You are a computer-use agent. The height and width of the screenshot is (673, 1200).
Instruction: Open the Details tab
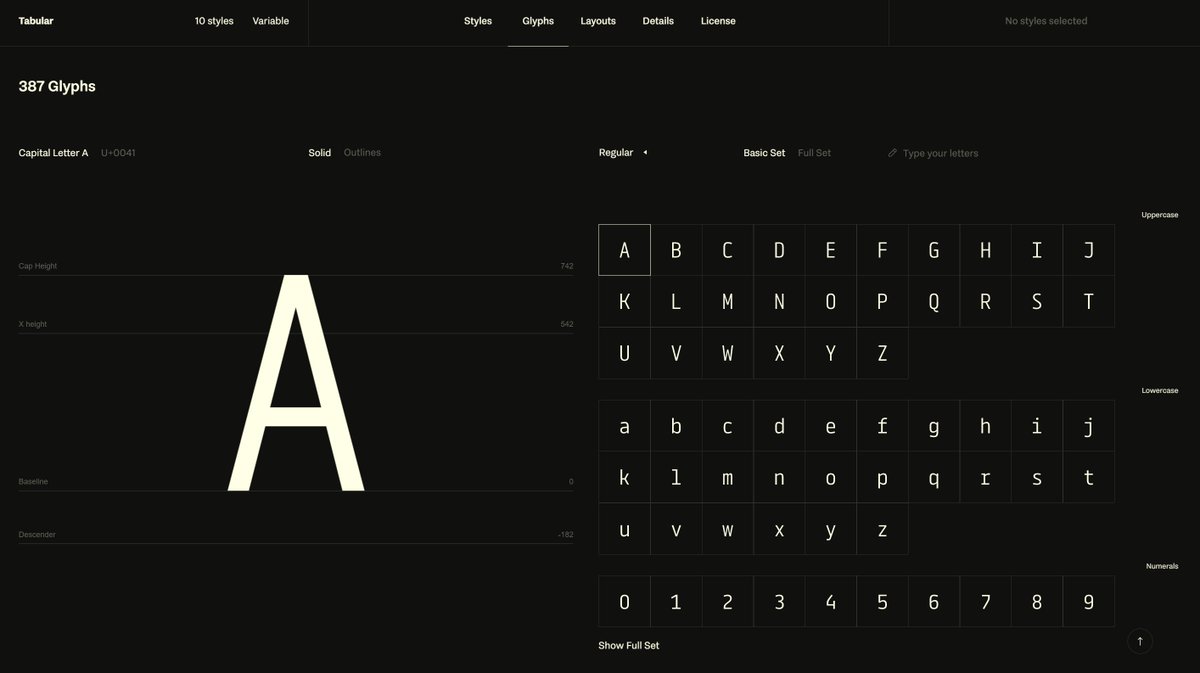tap(658, 21)
